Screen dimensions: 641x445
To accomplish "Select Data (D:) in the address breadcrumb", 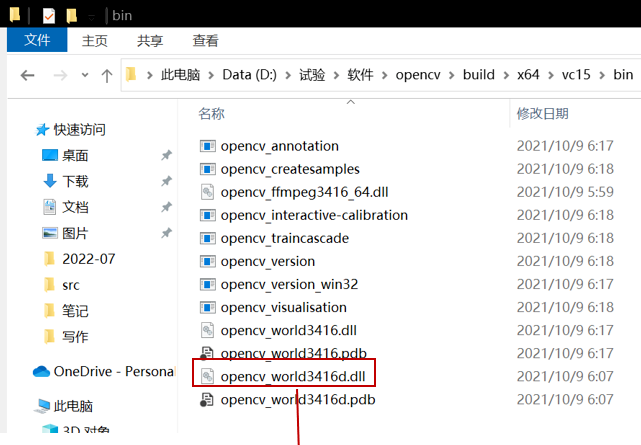I will 249,75.
